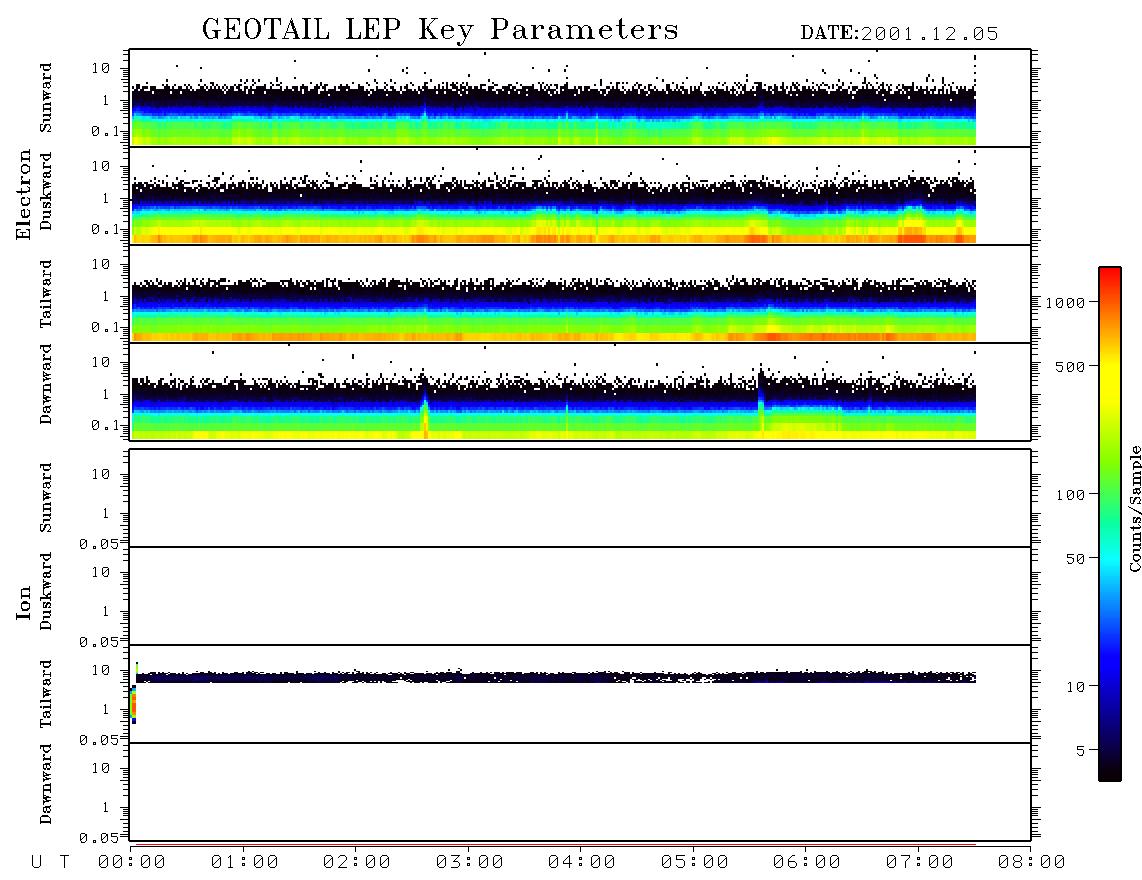Select the Electron Tailward spectrogram panel
This screenshot has height=880, width=1142.
click(x=580, y=294)
